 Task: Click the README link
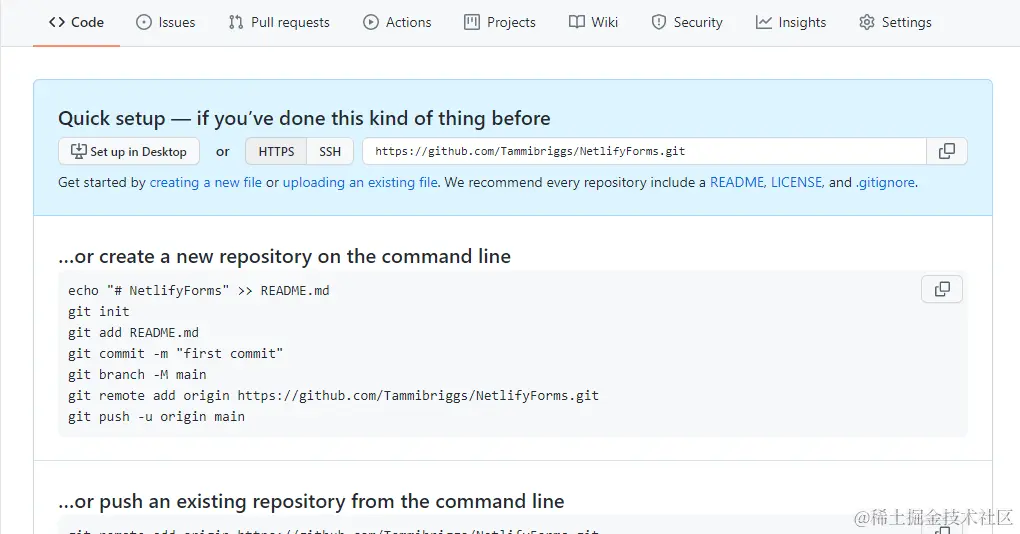coord(737,182)
